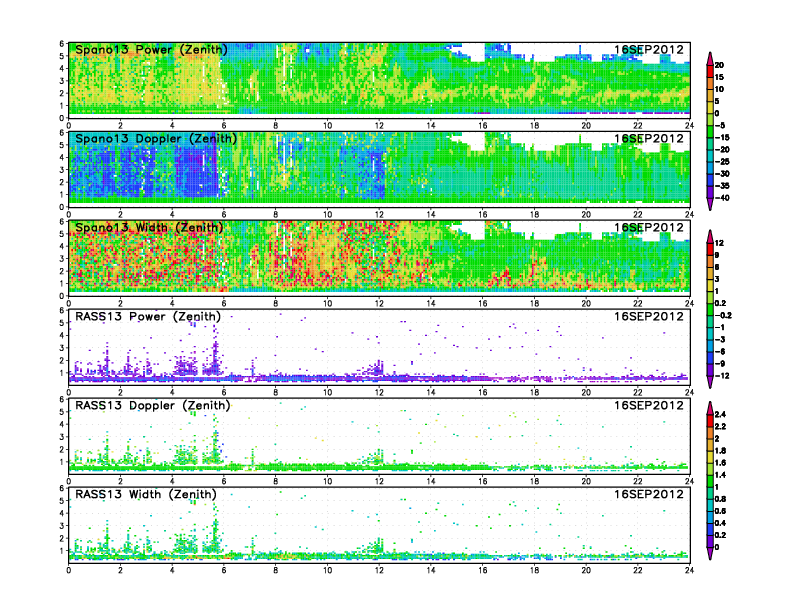Image resolution: width=792 pixels, height=612 pixels.
Task: Click the "1.8" label on the lower colorbar
Action: pyautogui.click(x=720, y=450)
